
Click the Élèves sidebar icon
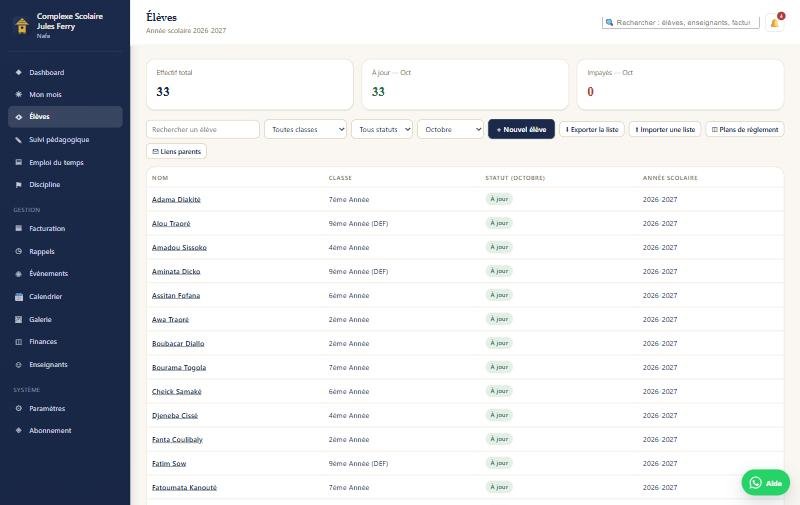click(19, 117)
